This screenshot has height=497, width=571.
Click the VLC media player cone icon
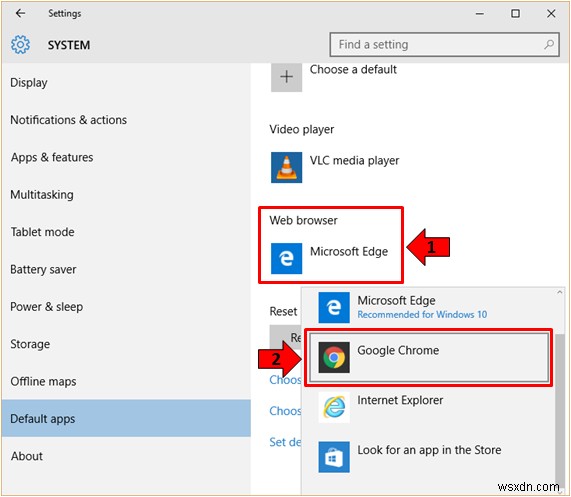click(286, 167)
